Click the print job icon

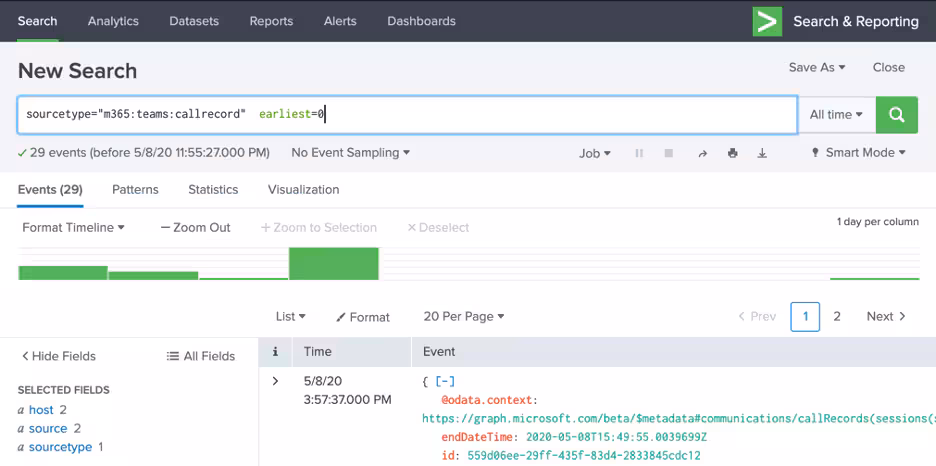(x=732, y=153)
